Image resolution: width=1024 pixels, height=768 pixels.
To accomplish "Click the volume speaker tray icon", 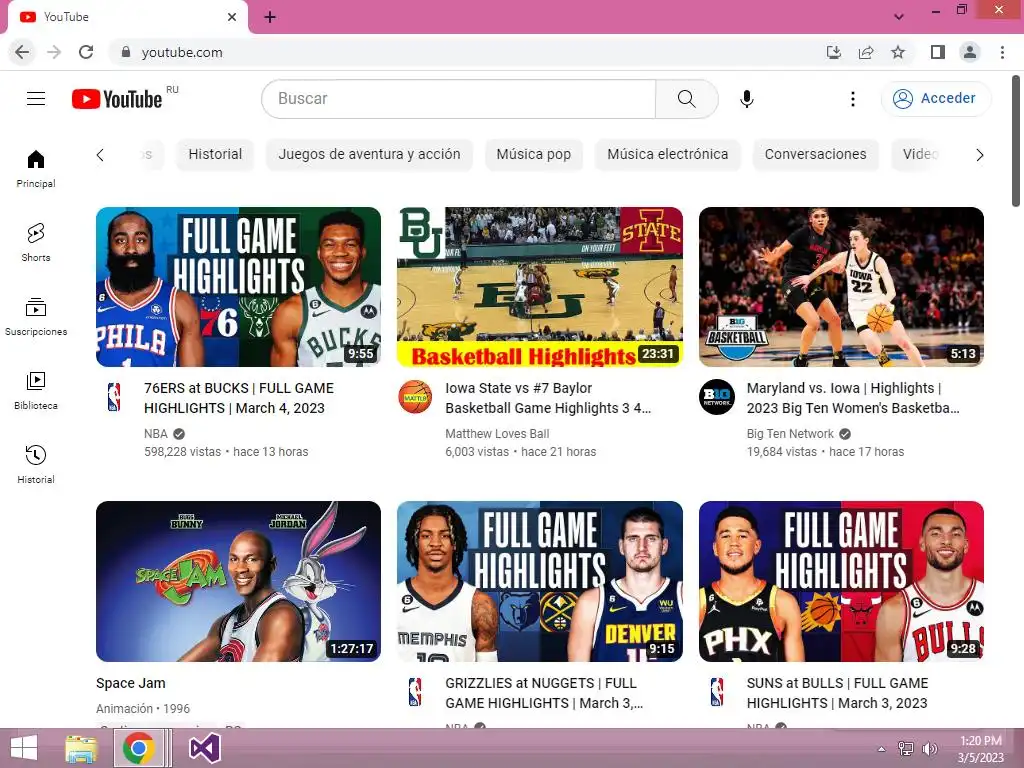I will (929, 749).
